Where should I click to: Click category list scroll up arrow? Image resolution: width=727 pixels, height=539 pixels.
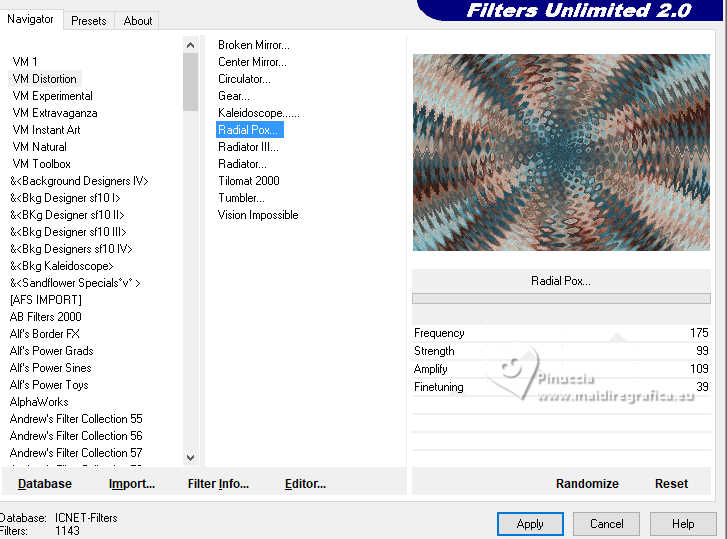point(190,45)
